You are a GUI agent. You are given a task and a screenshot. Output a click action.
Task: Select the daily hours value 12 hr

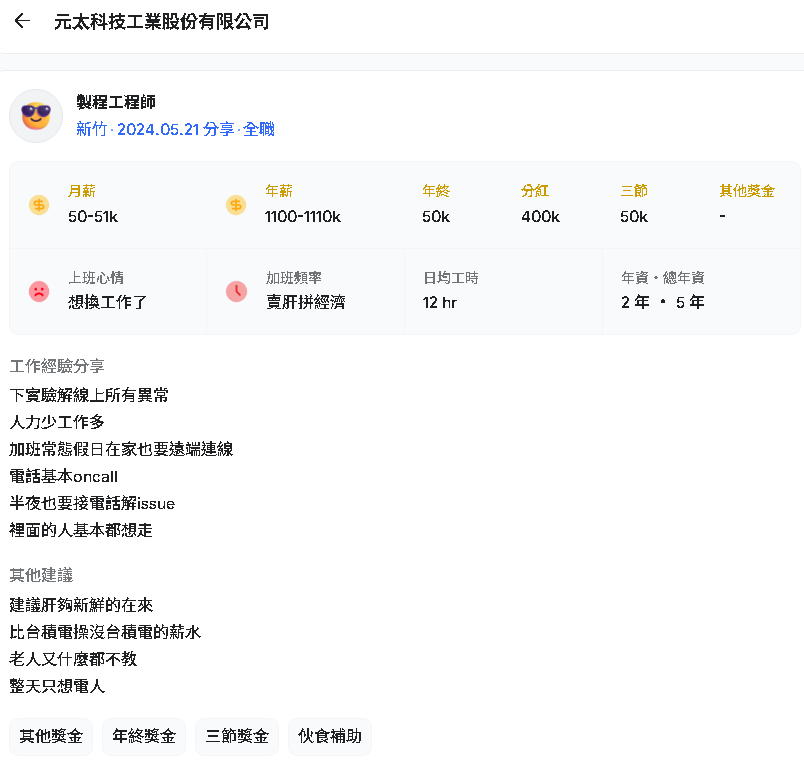coord(439,303)
